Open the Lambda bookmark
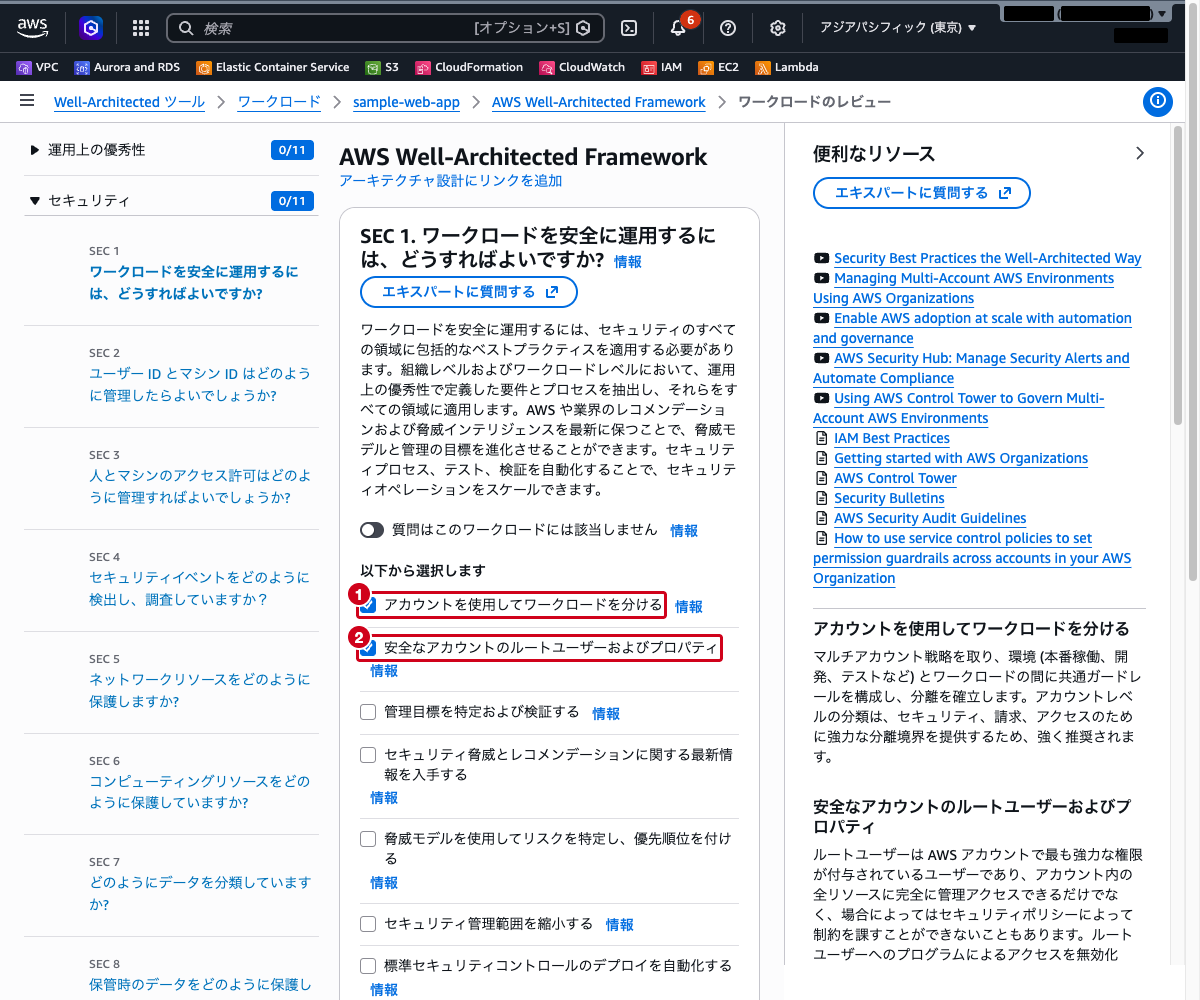Screen dimensions: 1200x1000 pyautogui.click(x=787, y=68)
